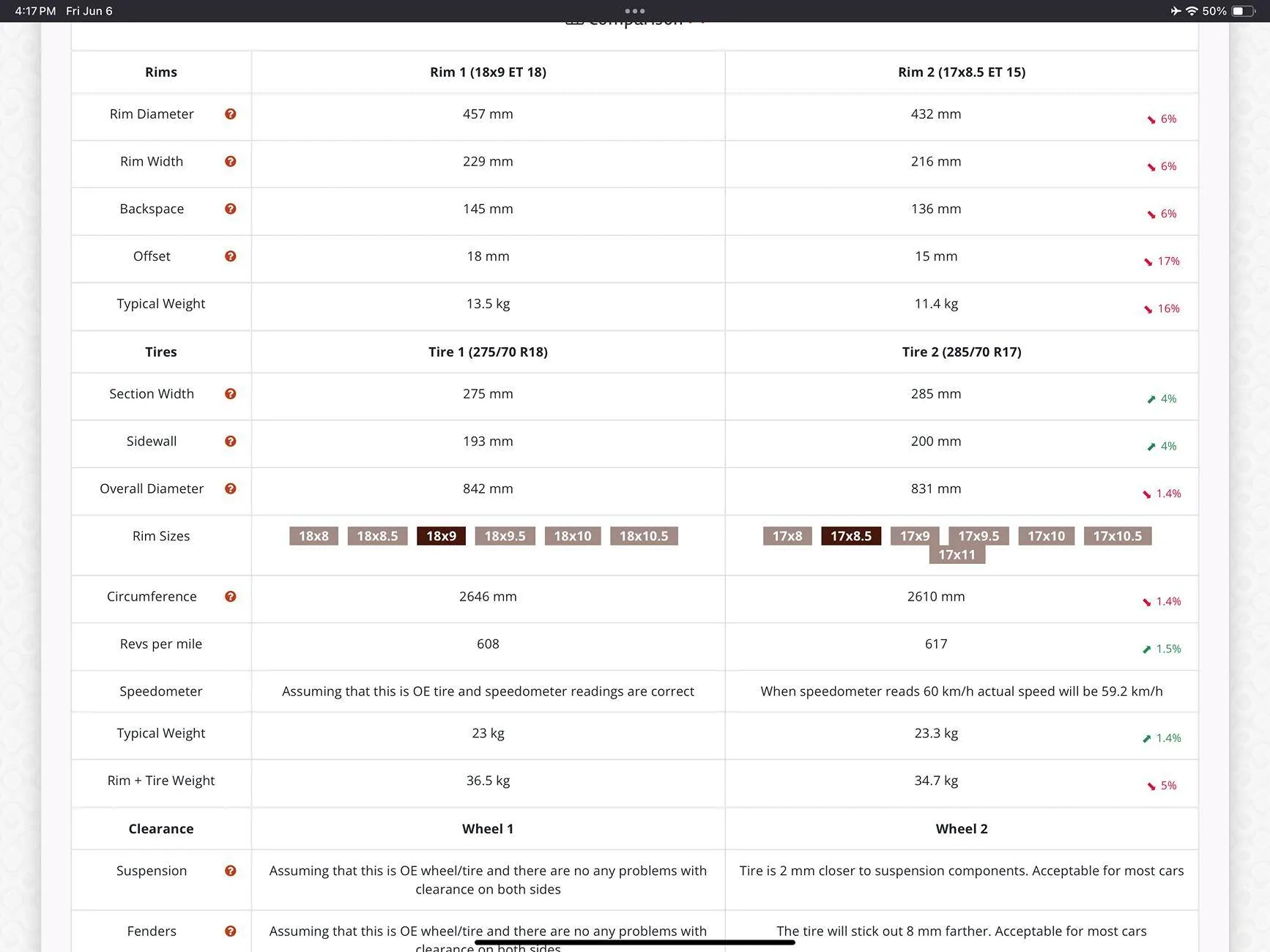Pick the 17x8 rim size
The width and height of the screenshot is (1270, 952).
(787, 536)
